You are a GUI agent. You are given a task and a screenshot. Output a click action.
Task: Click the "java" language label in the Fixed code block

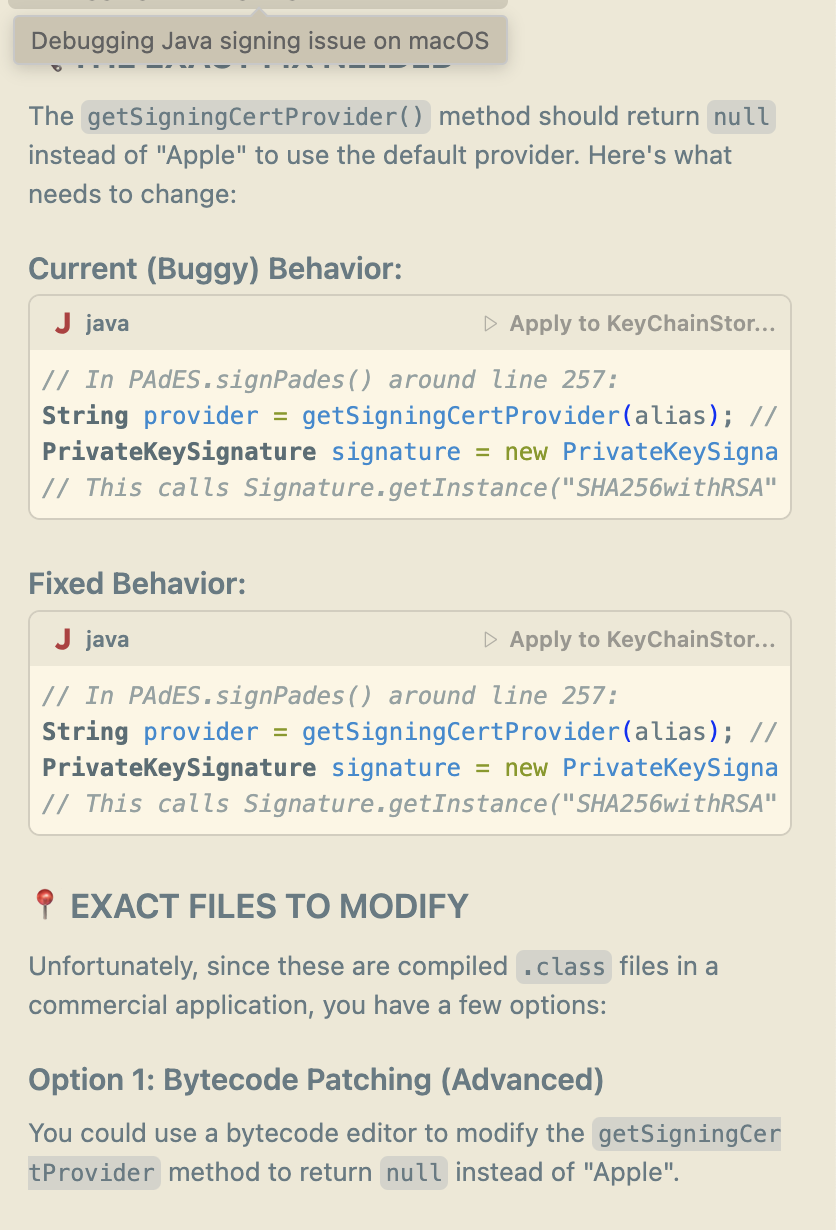[x=107, y=640]
